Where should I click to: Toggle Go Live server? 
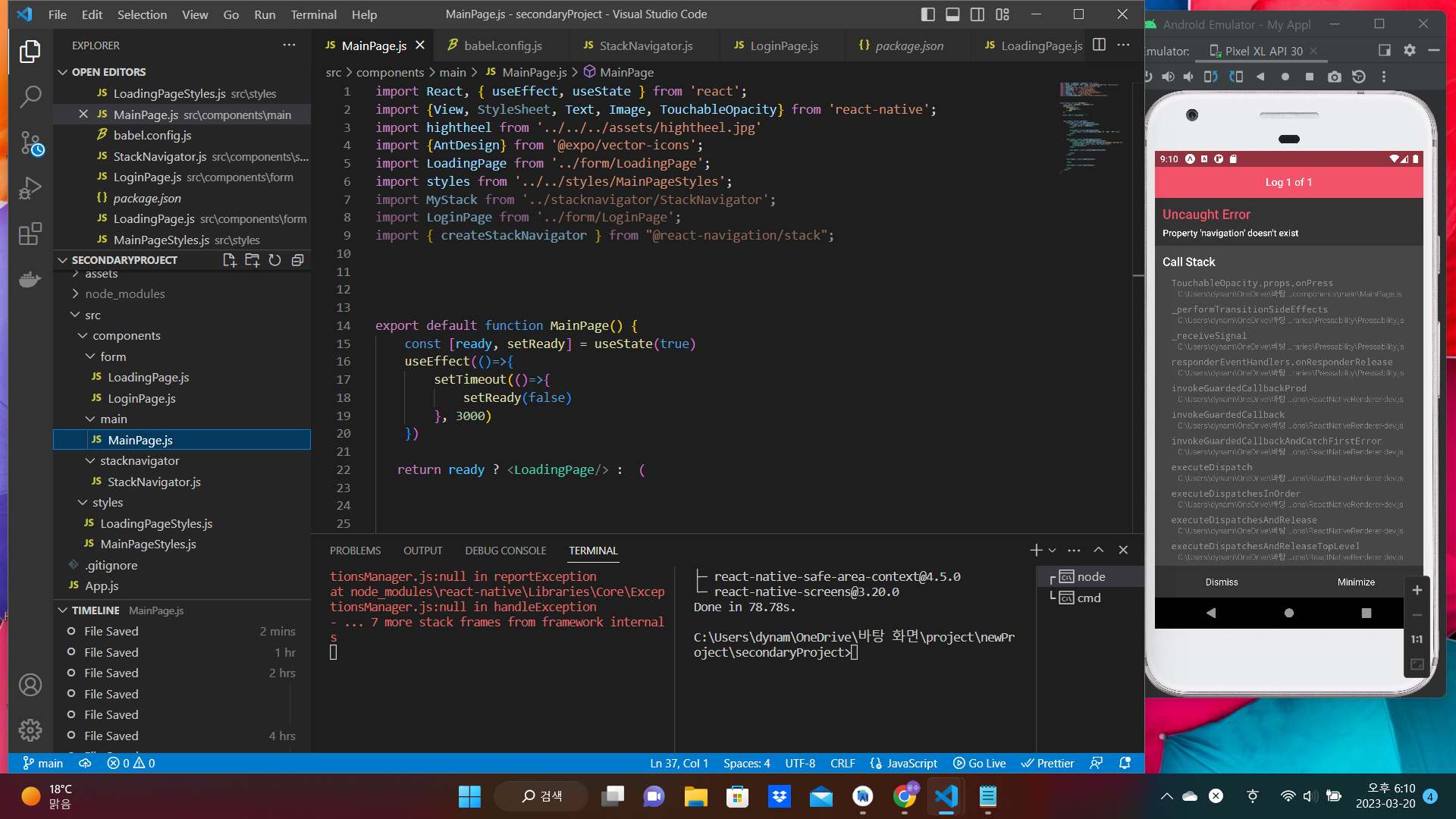pyautogui.click(x=979, y=764)
